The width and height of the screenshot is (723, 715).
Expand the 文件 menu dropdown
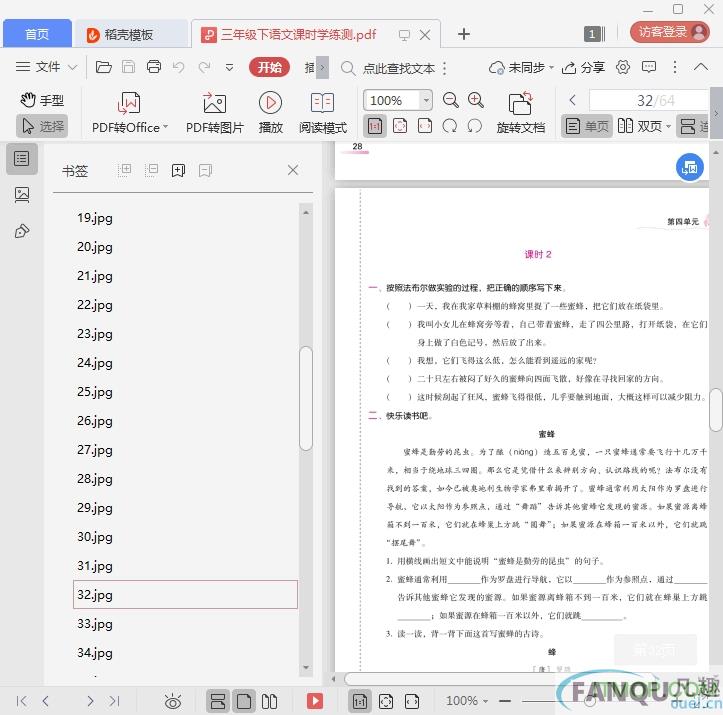47,67
